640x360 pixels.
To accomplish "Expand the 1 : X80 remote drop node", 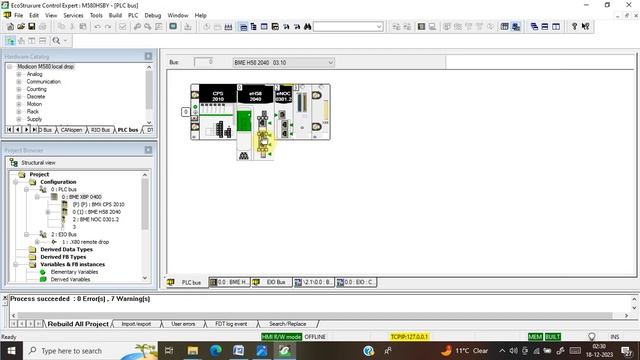I will [37, 242].
